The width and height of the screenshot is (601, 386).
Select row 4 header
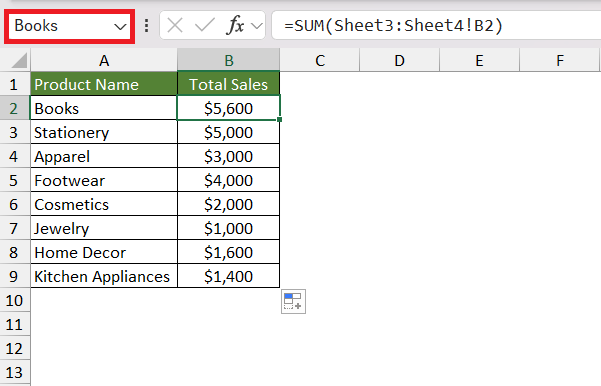coord(15,156)
